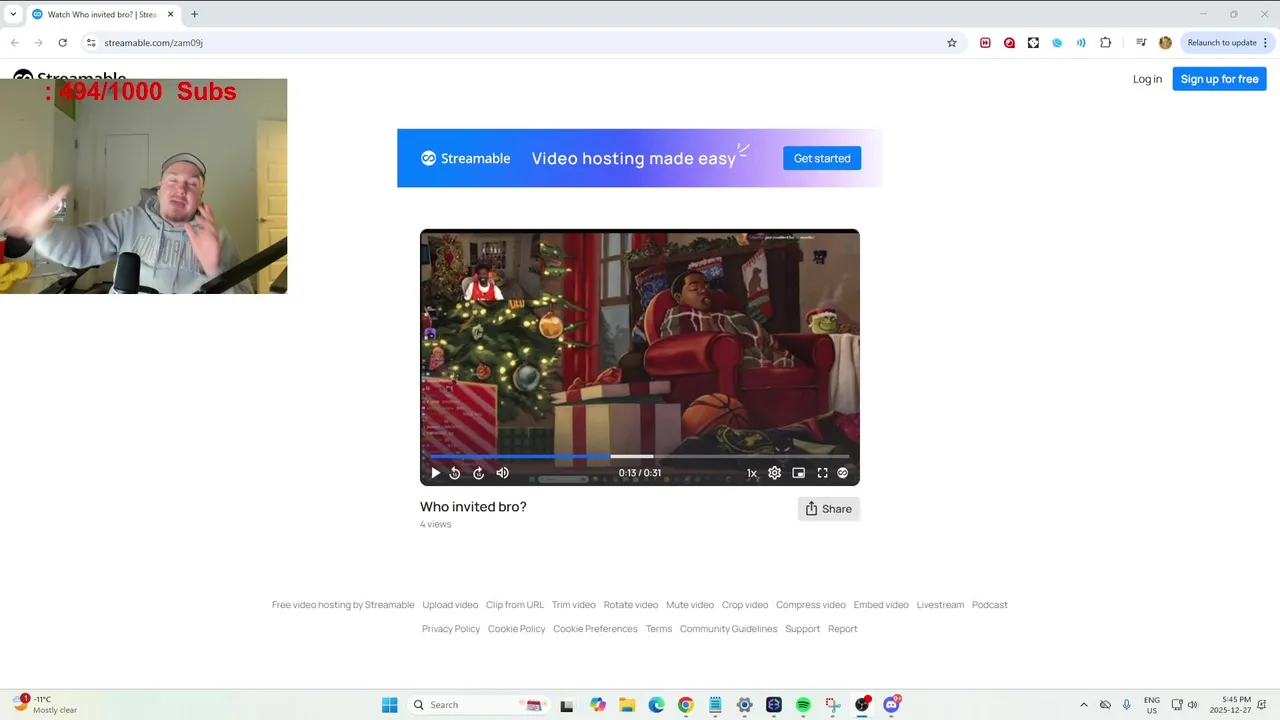This screenshot has height=720, width=1280.
Task: Open Chrome profile avatar
Action: coord(1165,43)
